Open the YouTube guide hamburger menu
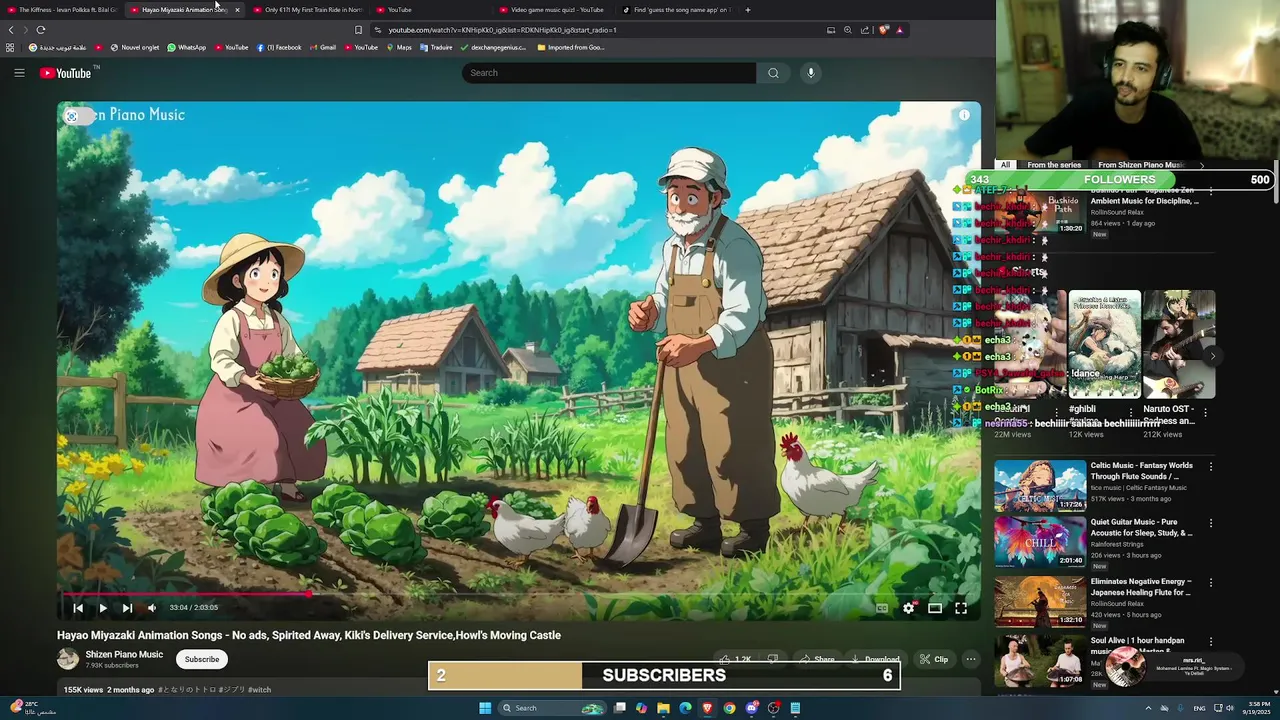 (19, 73)
